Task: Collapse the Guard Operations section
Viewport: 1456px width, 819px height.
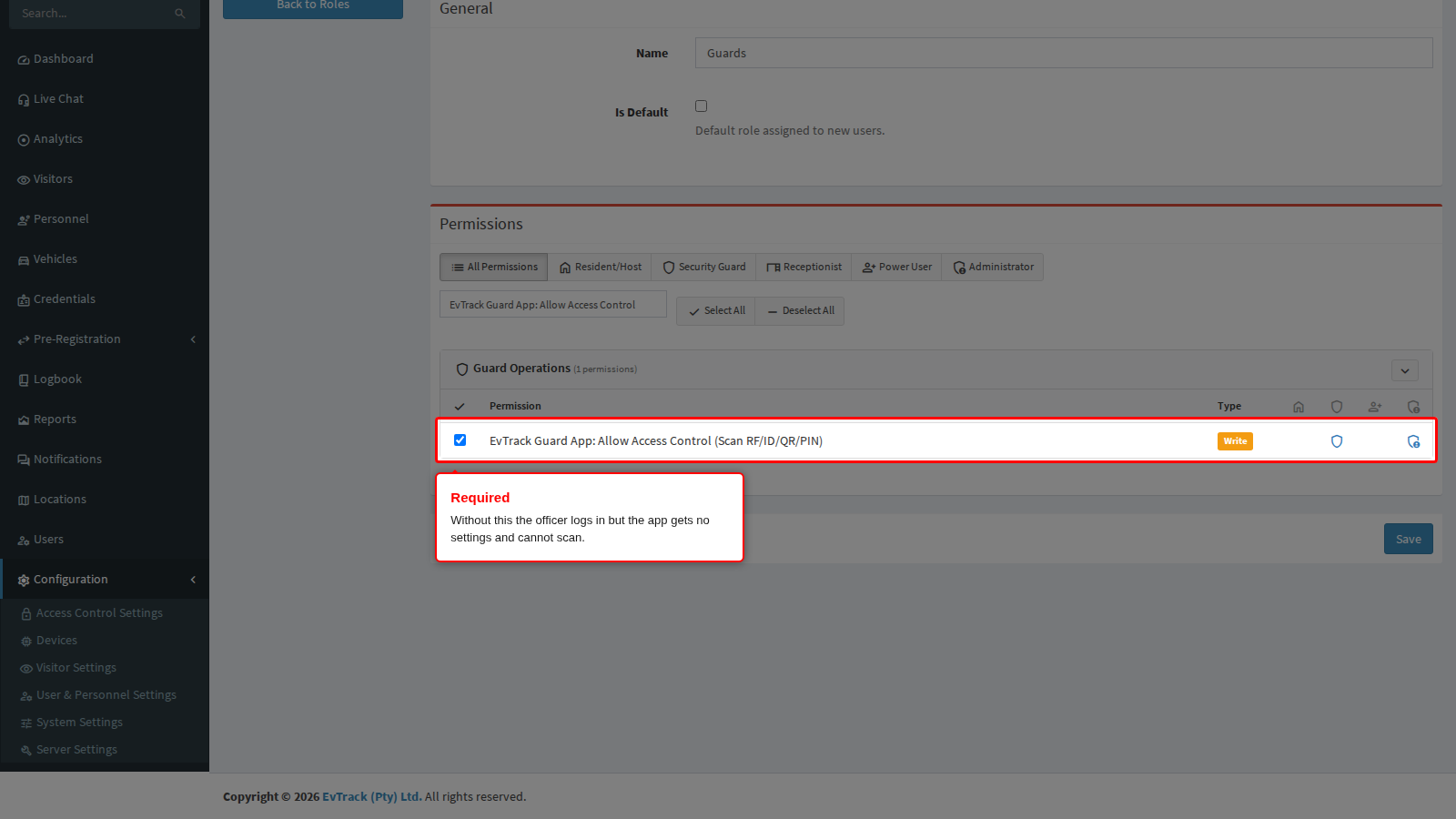Action: (x=1405, y=370)
